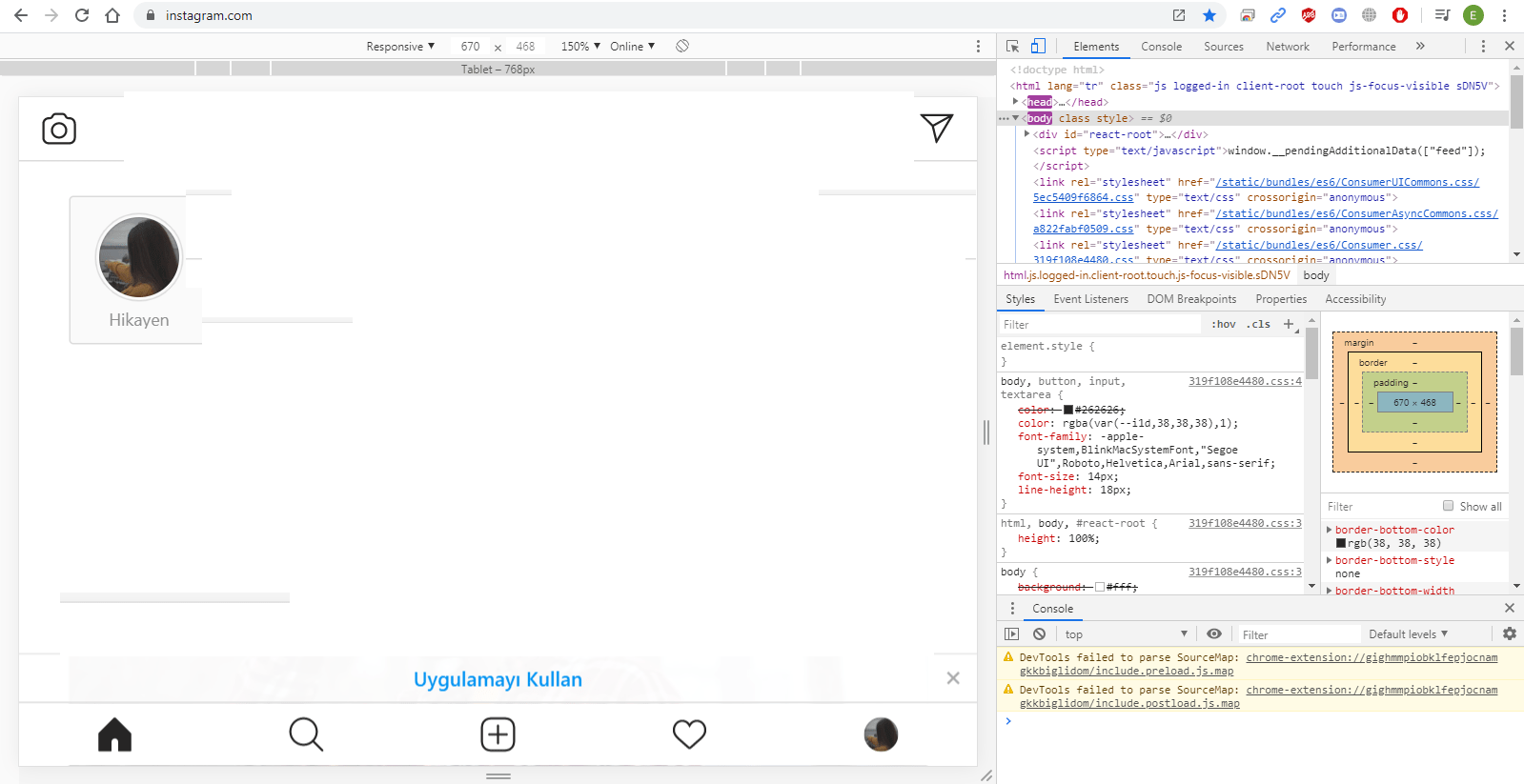Viewport: 1524px width, 784px height.
Task: Reload the current page
Action: (x=82, y=15)
